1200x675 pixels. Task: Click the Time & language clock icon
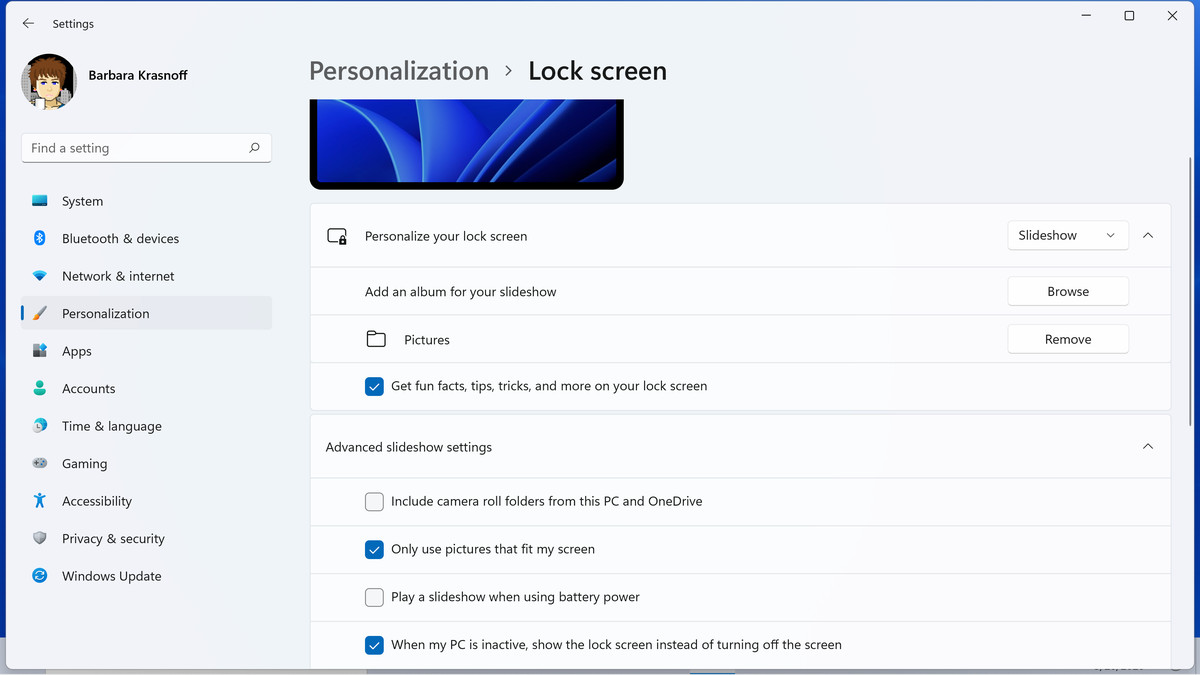tap(40, 426)
